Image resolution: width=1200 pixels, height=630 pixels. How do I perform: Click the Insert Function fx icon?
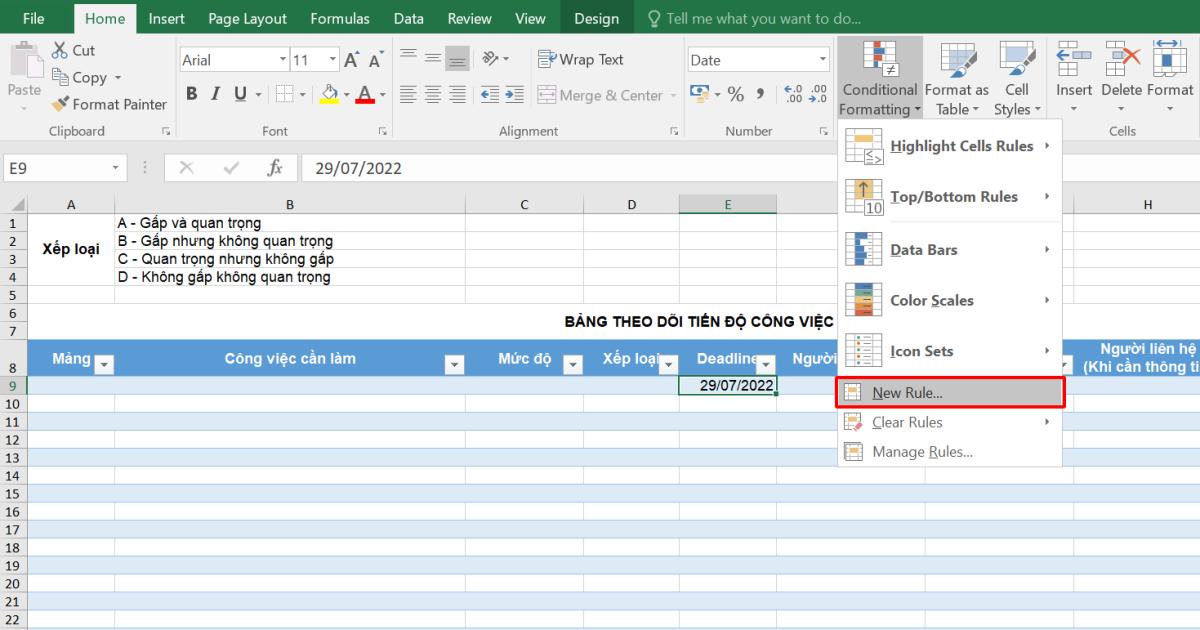[275, 168]
